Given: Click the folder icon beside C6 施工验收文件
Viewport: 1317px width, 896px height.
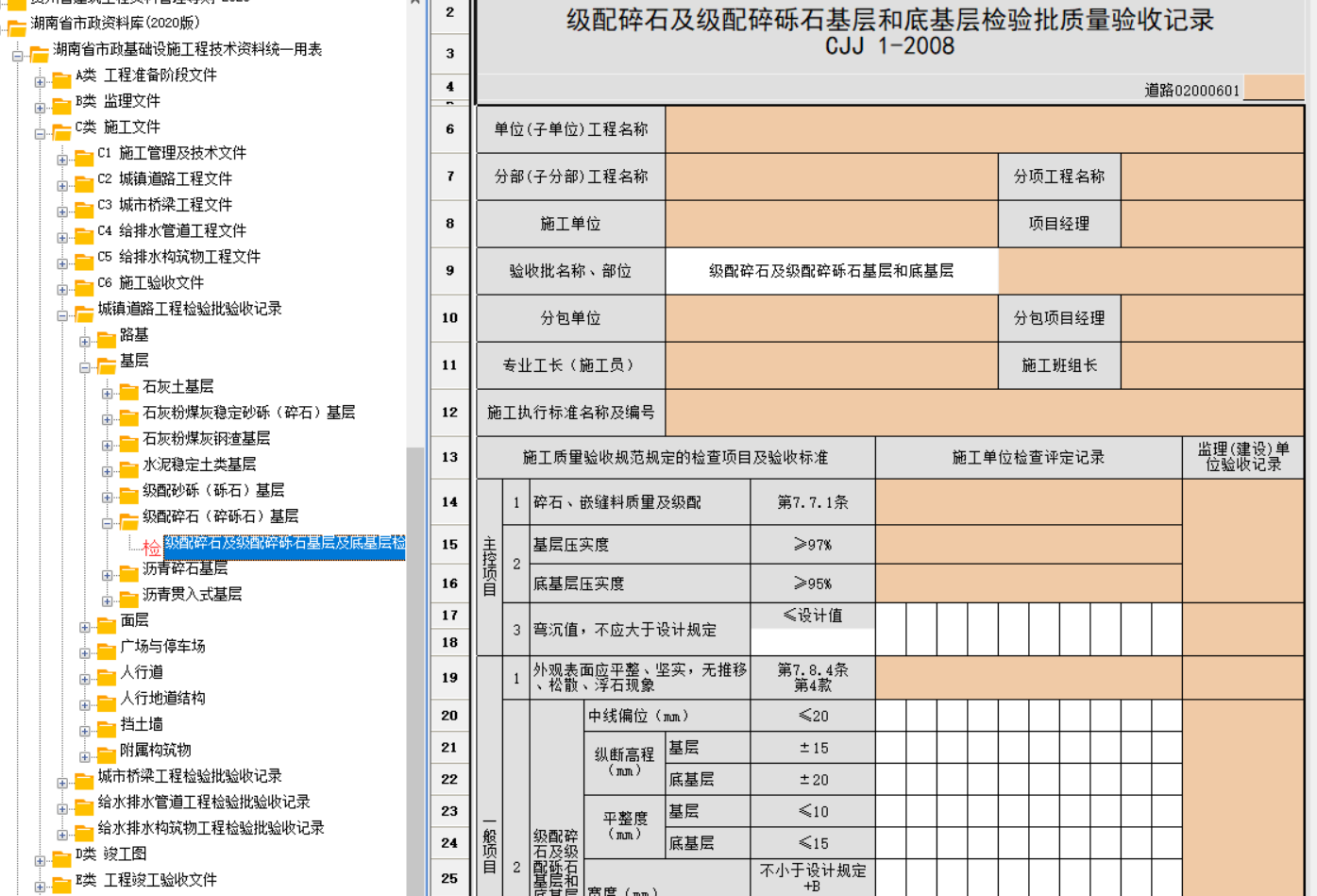Looking at the screenshot, I should (84, 287).
